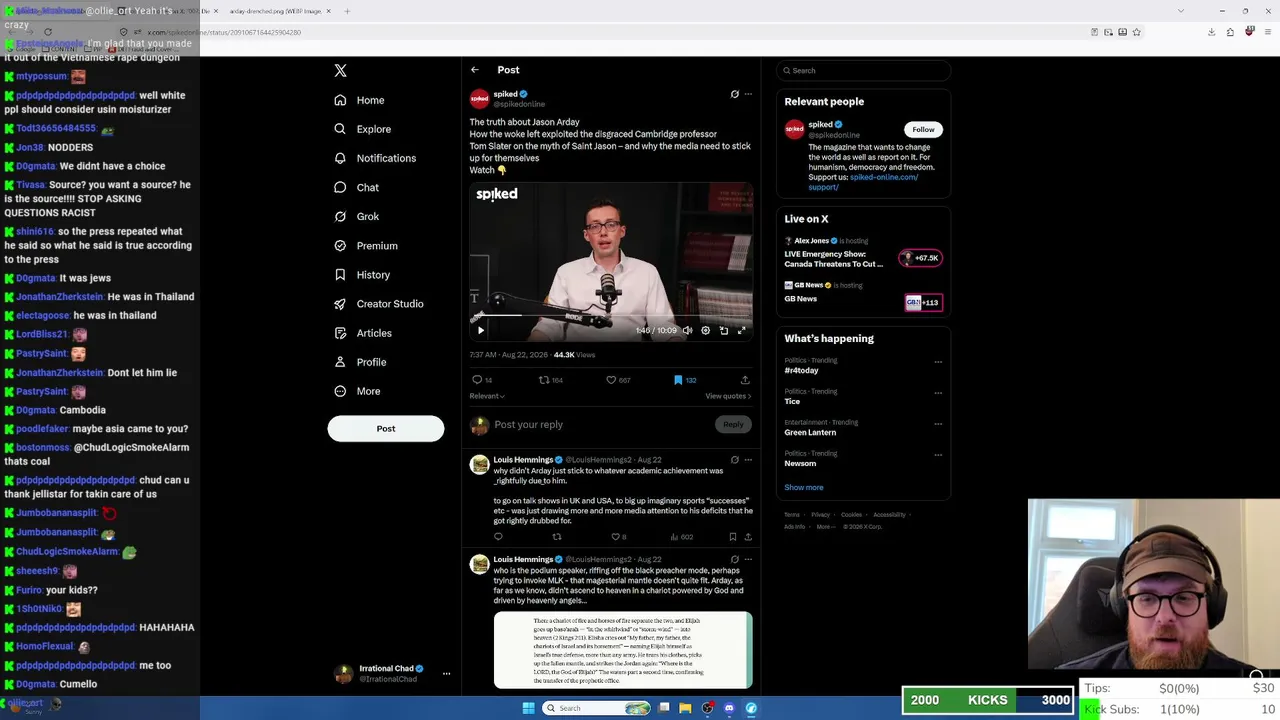Open options for Tice trend

point(938,393)
